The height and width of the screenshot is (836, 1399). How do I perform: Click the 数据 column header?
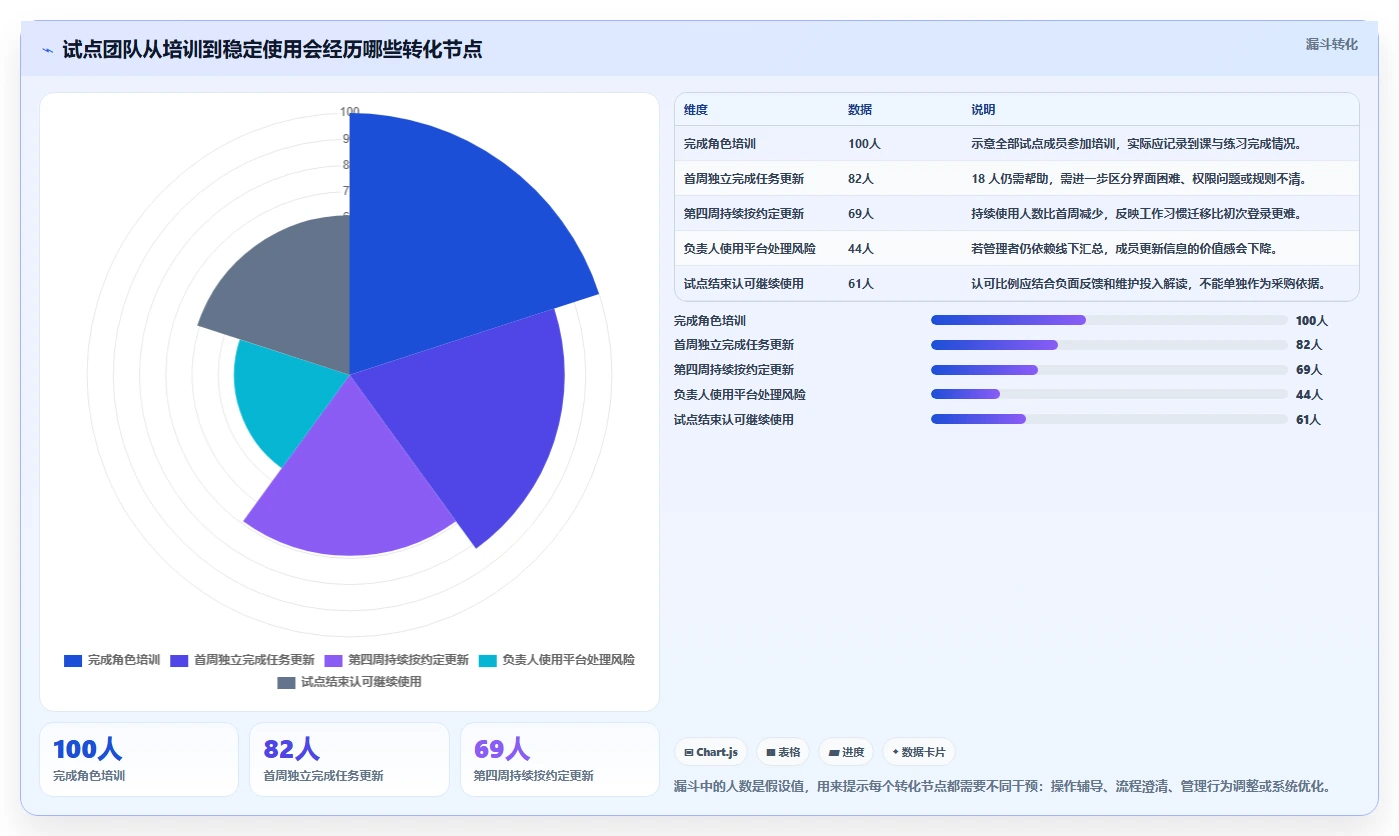[x=860, y=110]
